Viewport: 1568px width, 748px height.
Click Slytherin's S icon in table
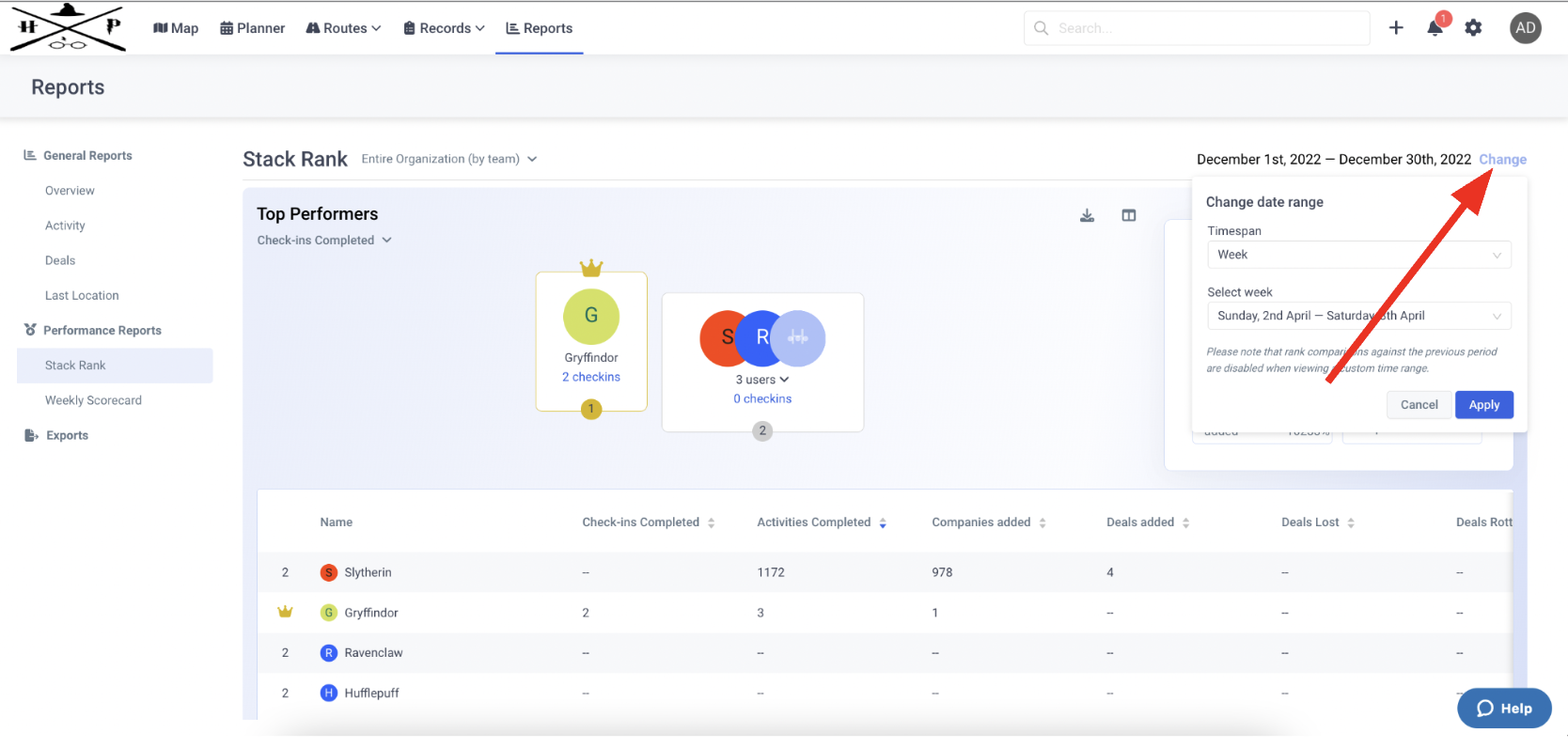(x=329, y=572)
